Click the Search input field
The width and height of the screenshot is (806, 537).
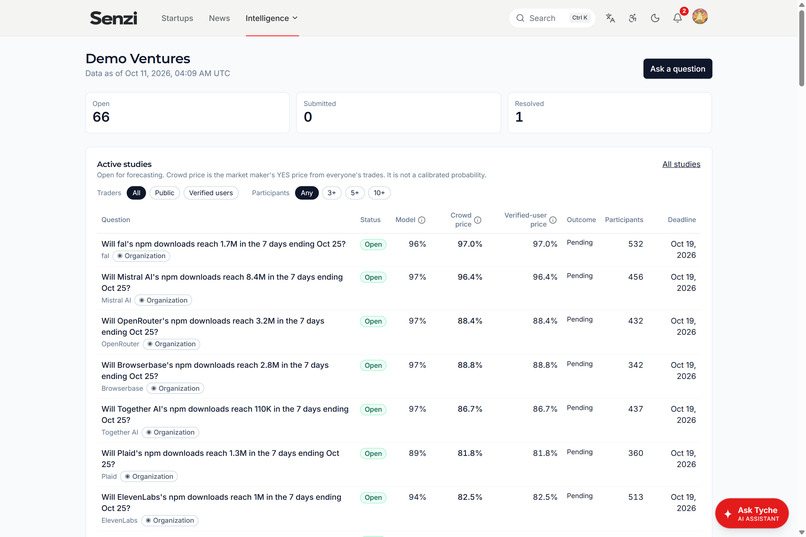(x=552, y=18)
